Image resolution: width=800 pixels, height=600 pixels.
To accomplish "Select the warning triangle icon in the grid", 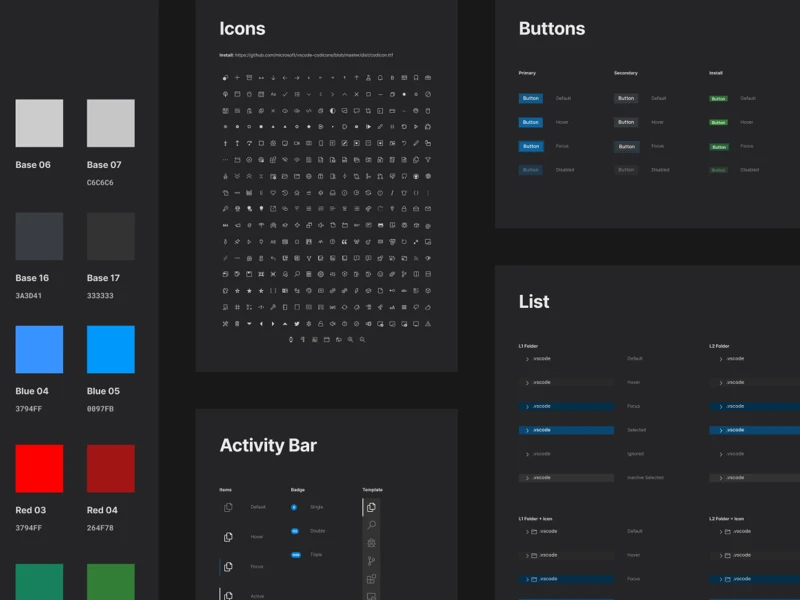I will (428, 323).
